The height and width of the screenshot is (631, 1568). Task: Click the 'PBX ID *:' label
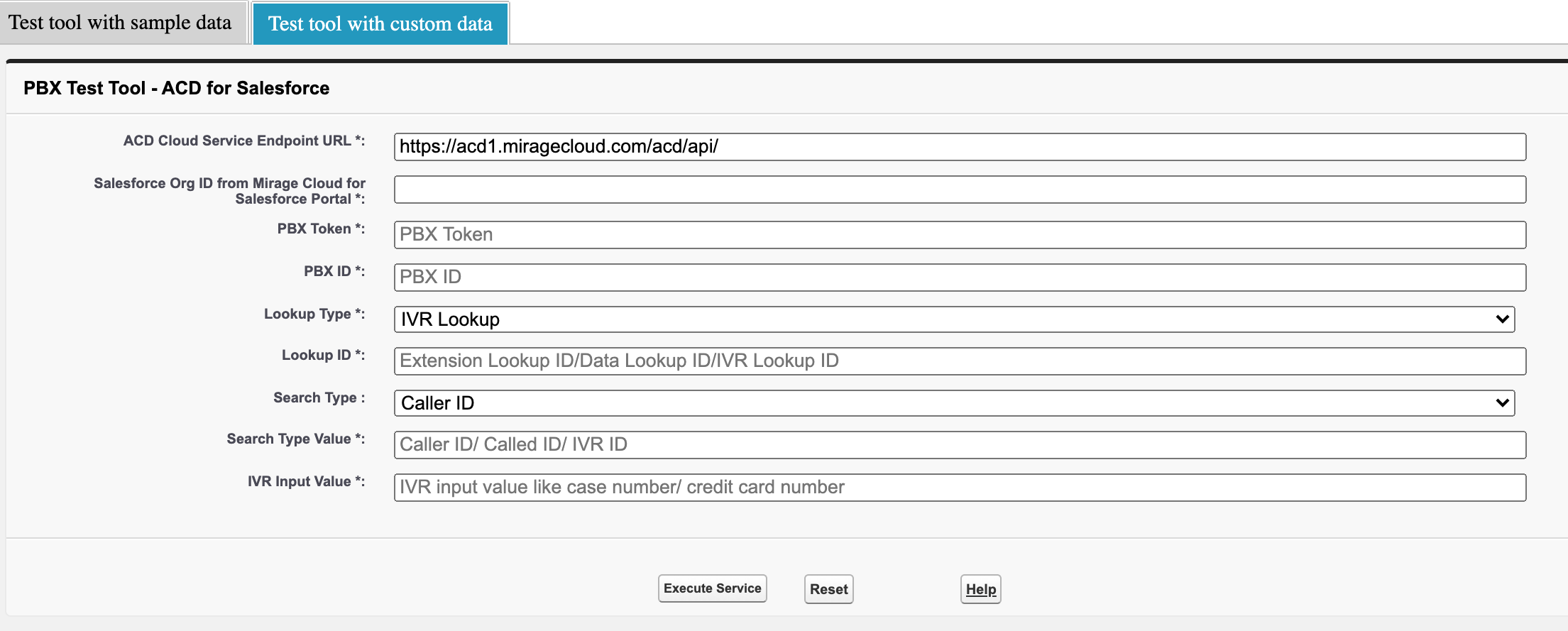tap(334, 271)
